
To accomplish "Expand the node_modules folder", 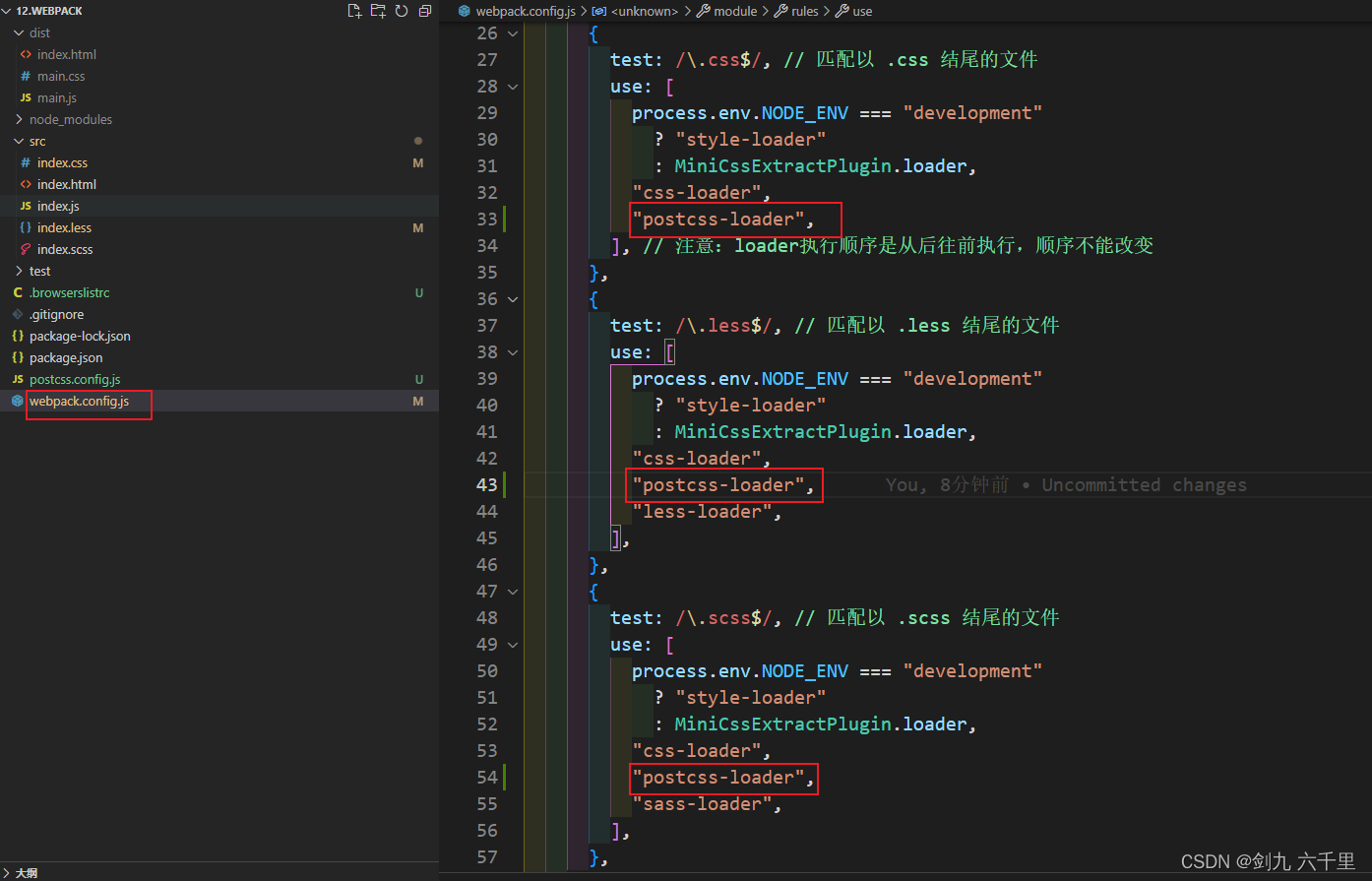I will click(20, 119).
